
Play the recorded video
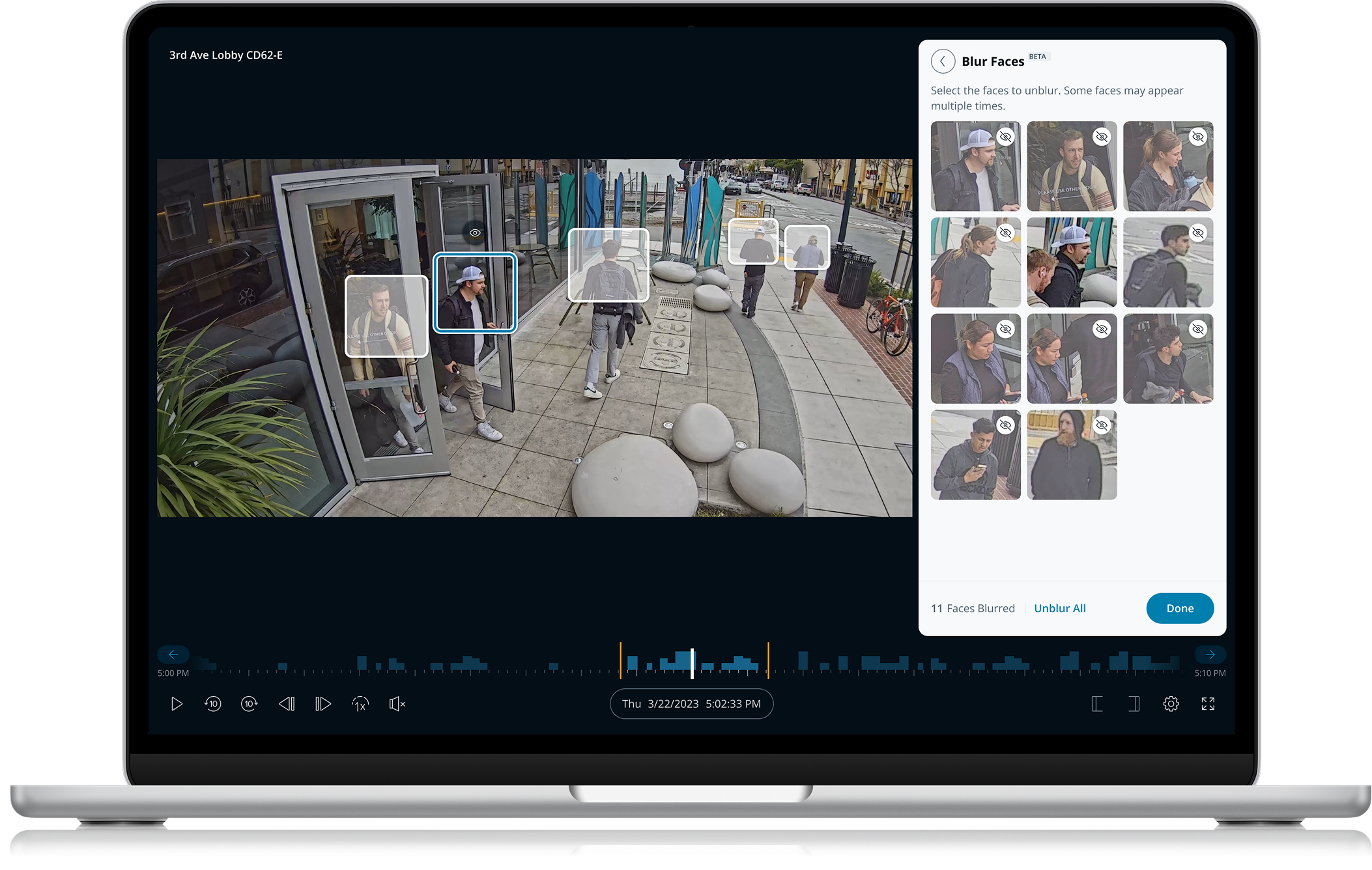pyautogui.click(x=176, y=704)
